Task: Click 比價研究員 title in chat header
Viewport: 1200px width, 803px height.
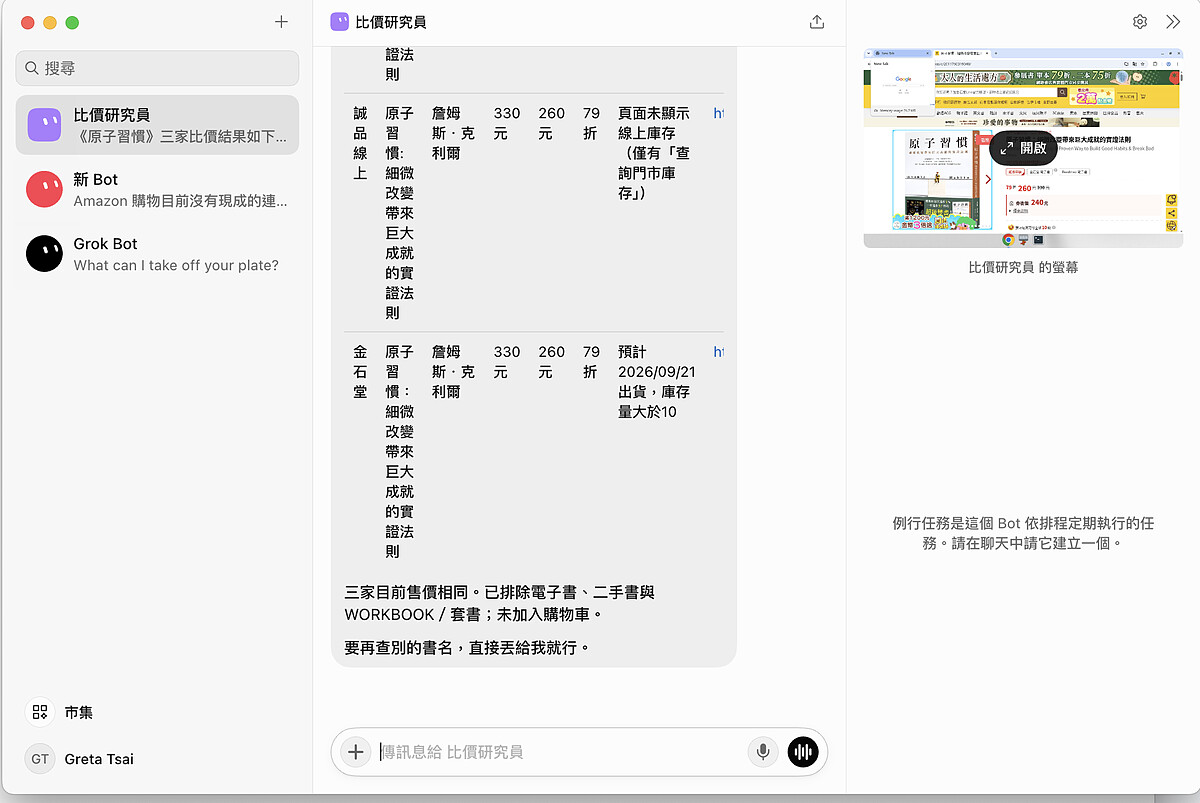Action: click(x=391, y=22)
